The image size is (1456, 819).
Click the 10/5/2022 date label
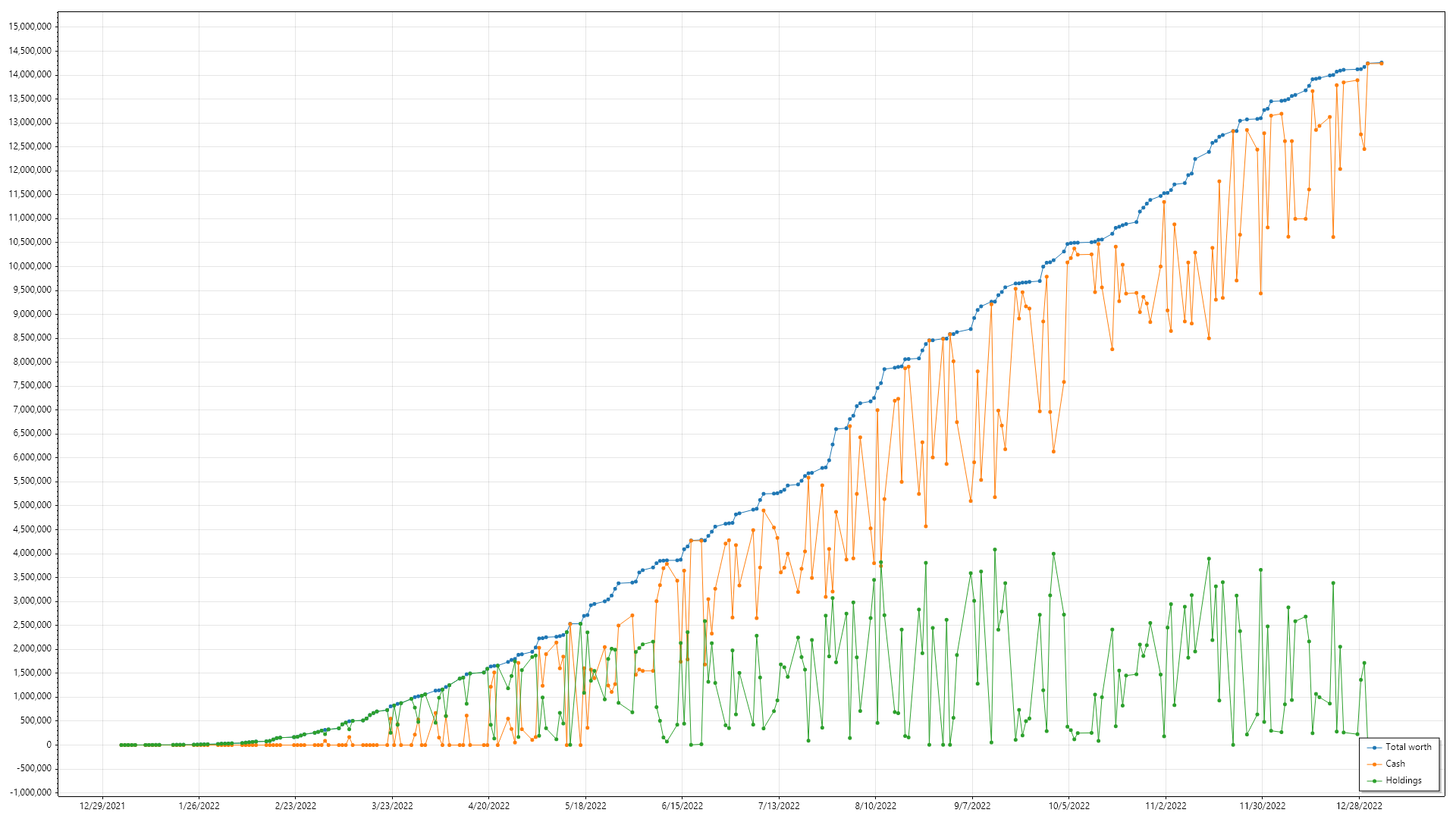point(1069,806)
